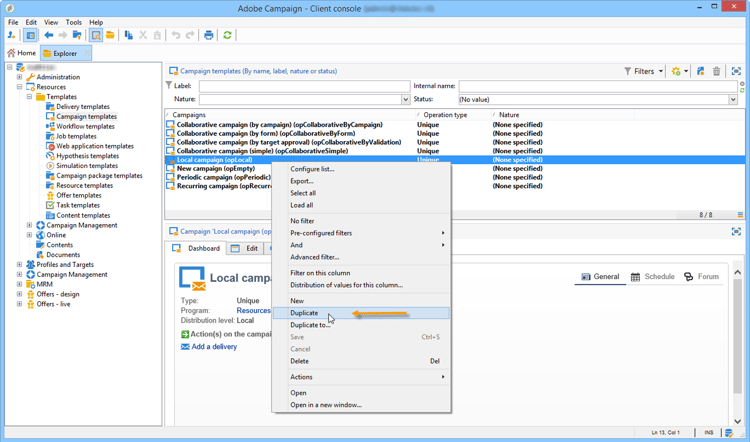This screenshot has height=442, width=750.
Task: Open the File menu
Action: coord(13,22)
